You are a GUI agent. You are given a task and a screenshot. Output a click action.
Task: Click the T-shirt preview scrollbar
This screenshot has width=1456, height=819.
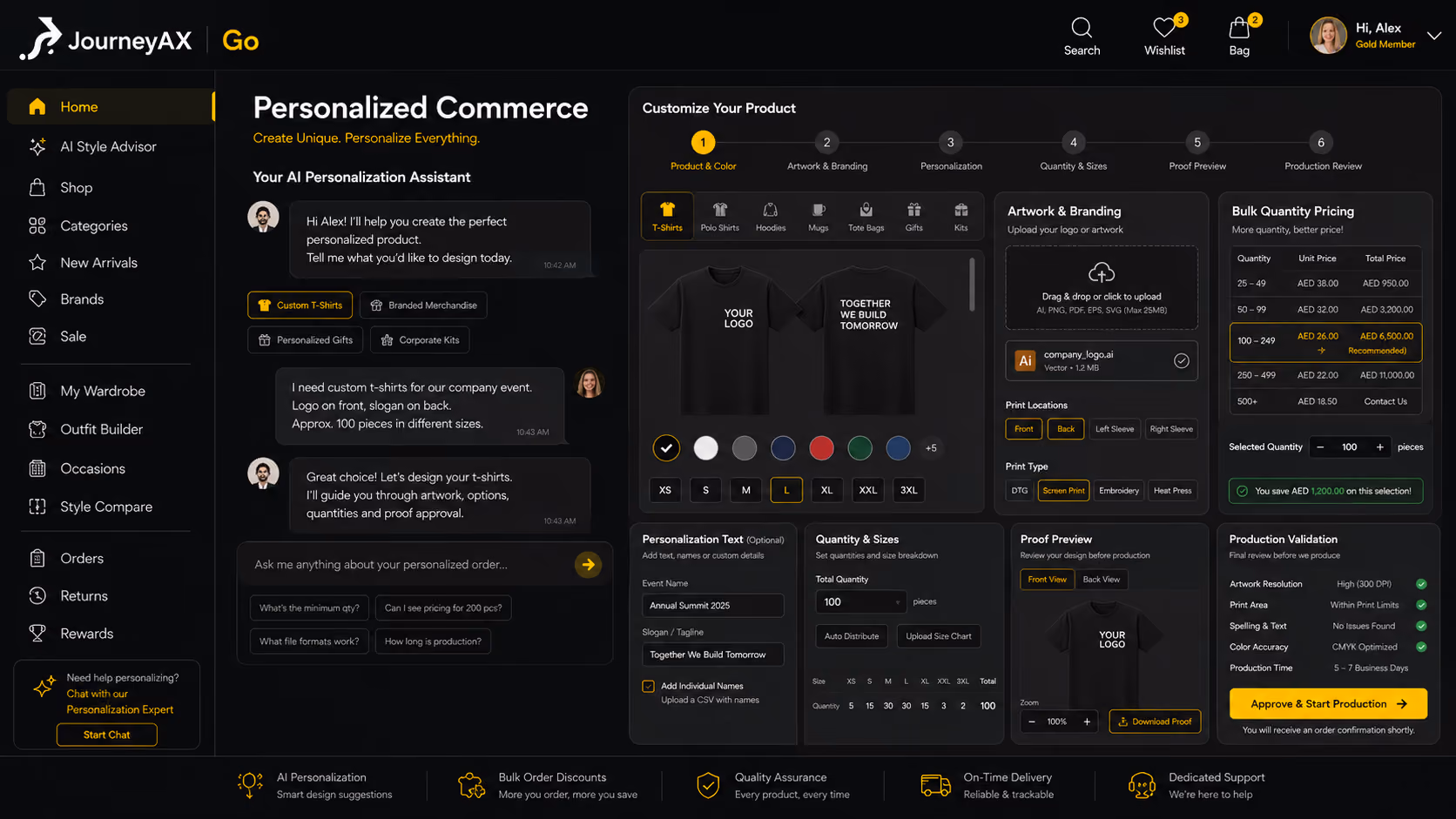click(973, 285)
